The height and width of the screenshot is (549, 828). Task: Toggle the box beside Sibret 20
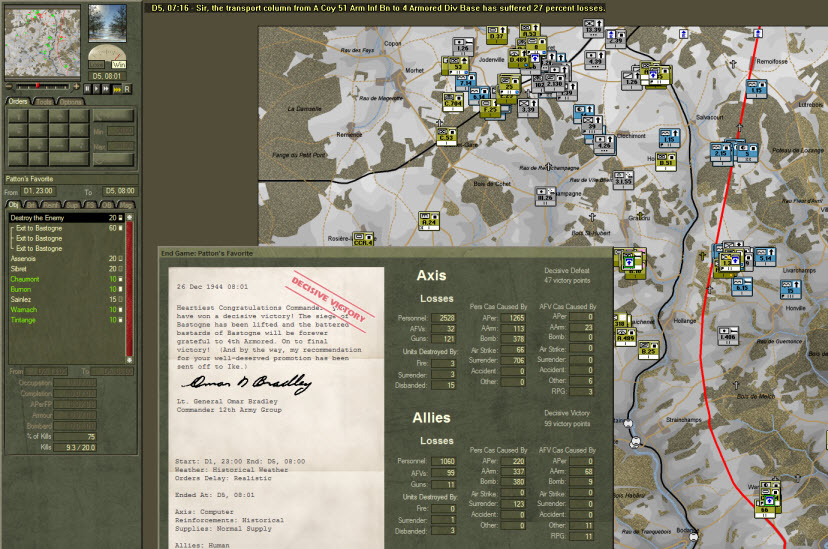(x=120, y=269)
